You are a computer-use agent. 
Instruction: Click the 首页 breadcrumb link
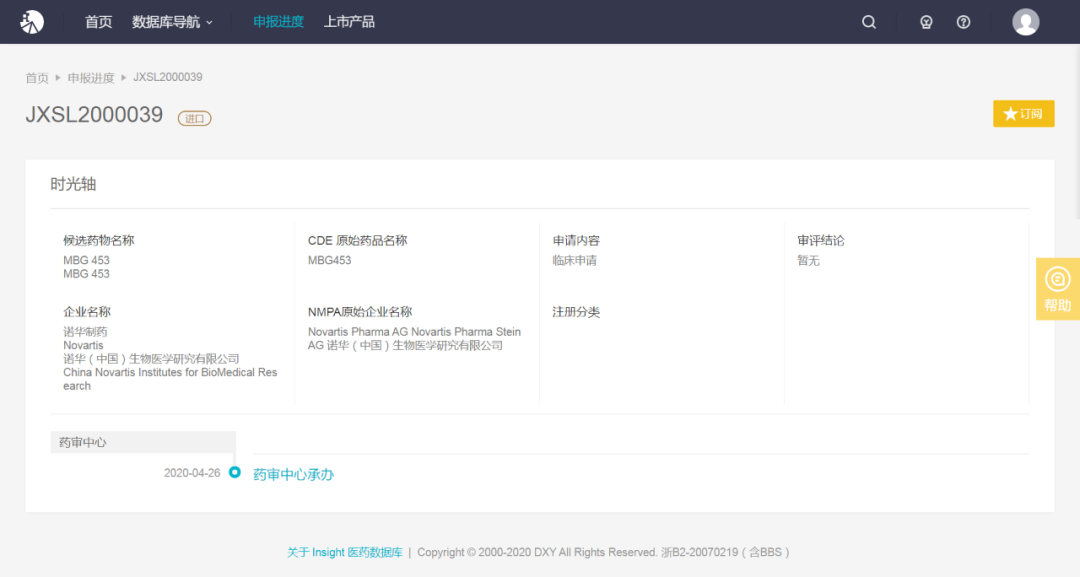(x=37, y=78)
